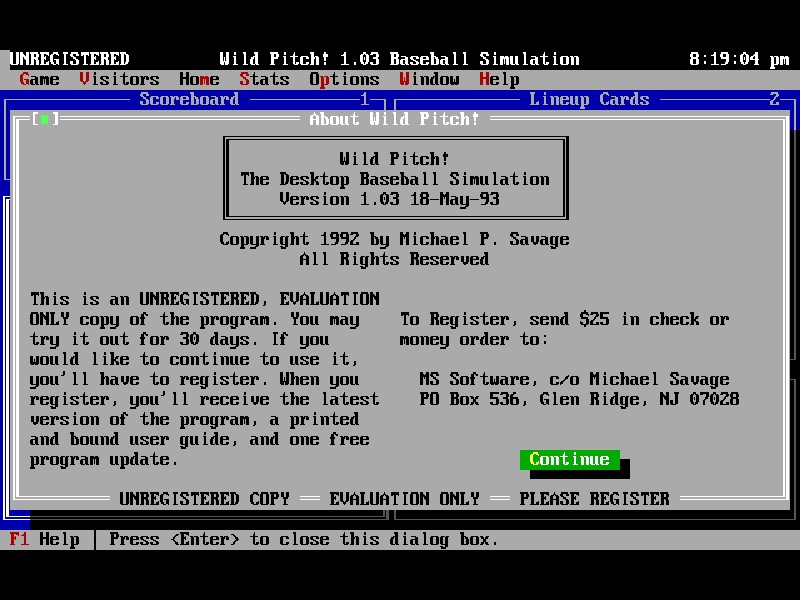
Task: Close the About dialog via its corner box
Action: click(x=44, y=119)
